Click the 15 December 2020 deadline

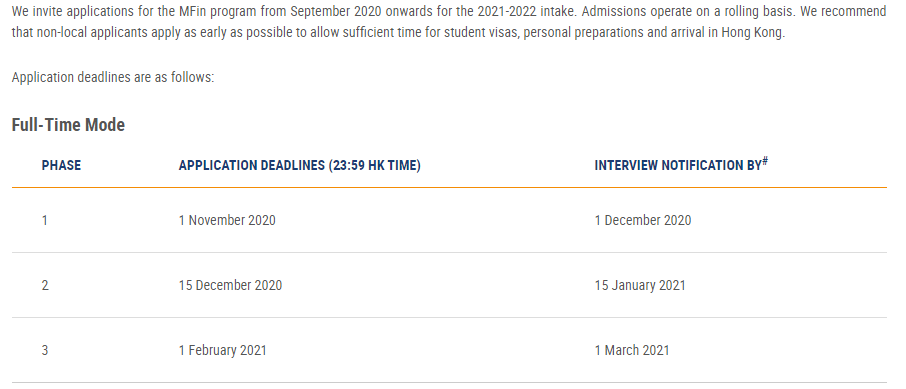pos(231,286)
